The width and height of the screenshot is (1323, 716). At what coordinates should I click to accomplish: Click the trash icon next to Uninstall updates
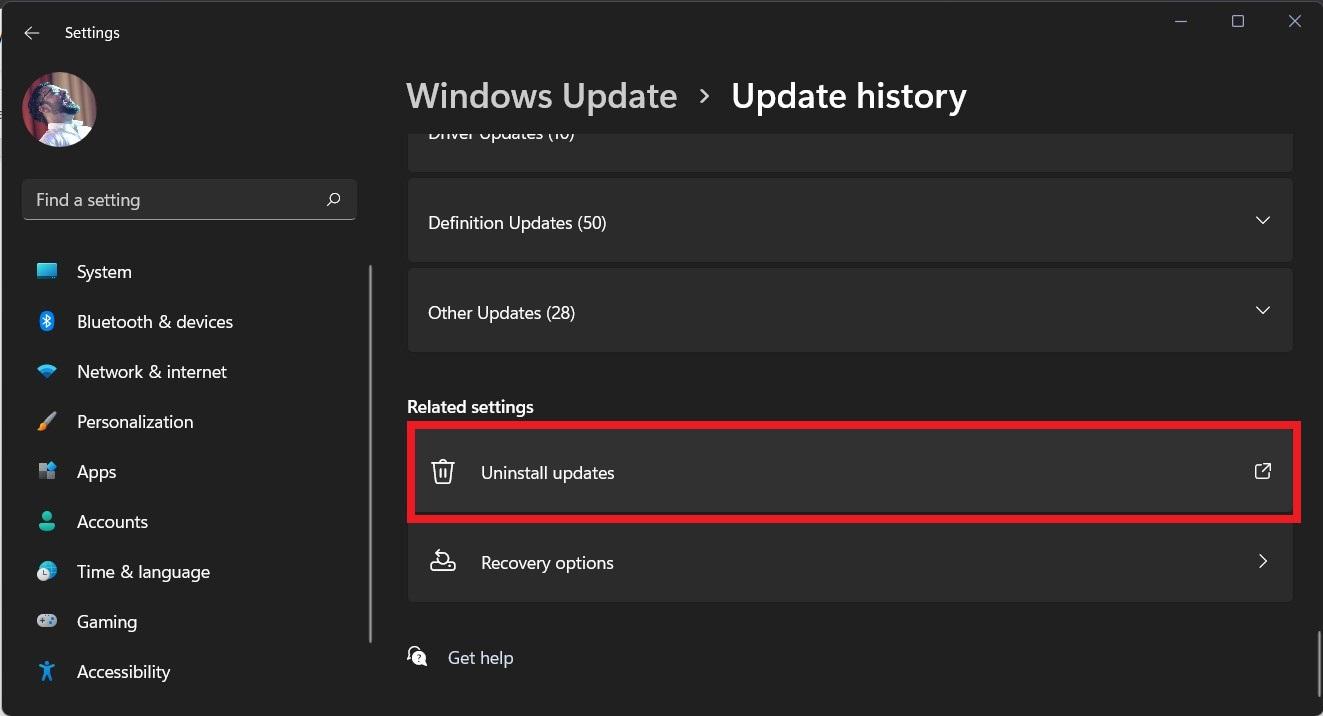(x=443, y=470)
